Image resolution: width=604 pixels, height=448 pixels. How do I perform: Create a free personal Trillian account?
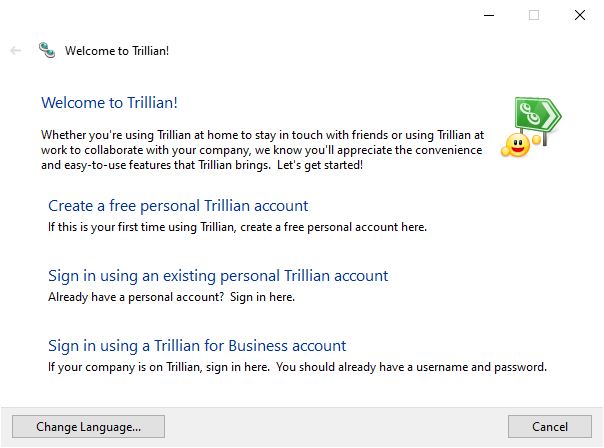pyautogui.click(x=178, y=206)
